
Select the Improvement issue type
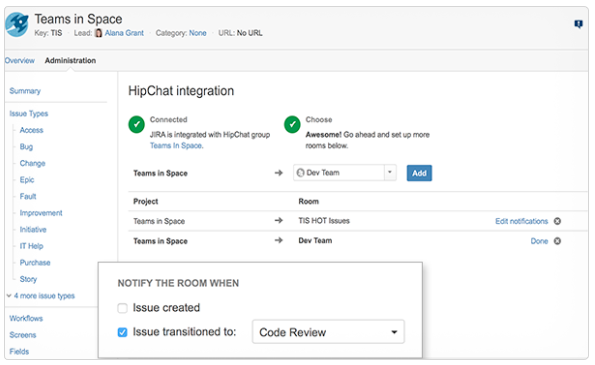41,213
